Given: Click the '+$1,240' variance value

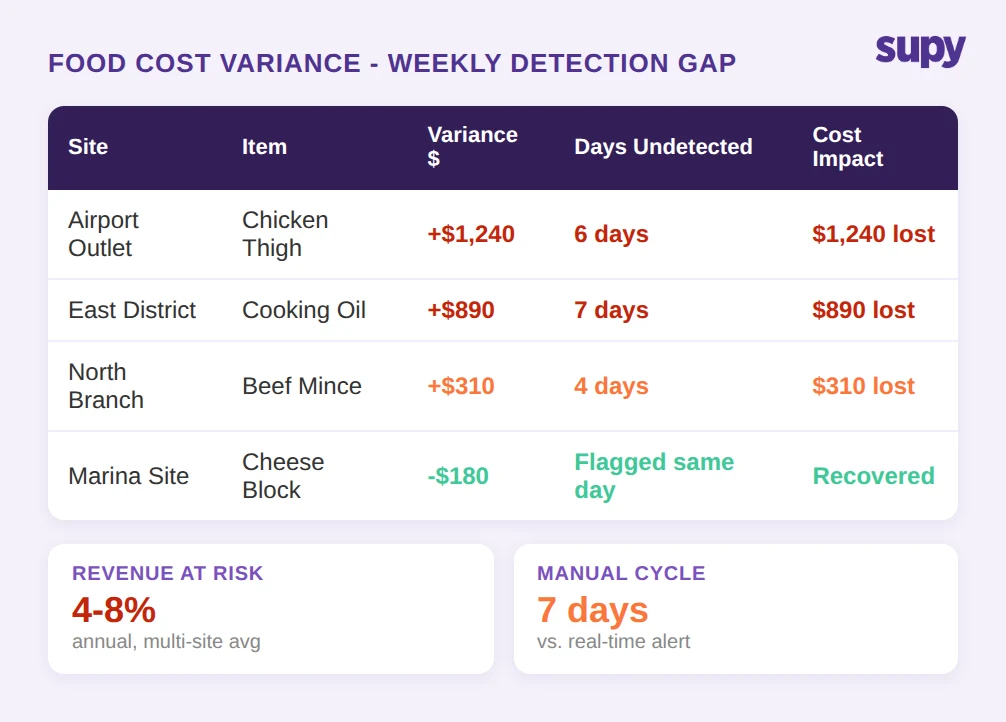Looking at the screenshot, I should tap(471, 234).
